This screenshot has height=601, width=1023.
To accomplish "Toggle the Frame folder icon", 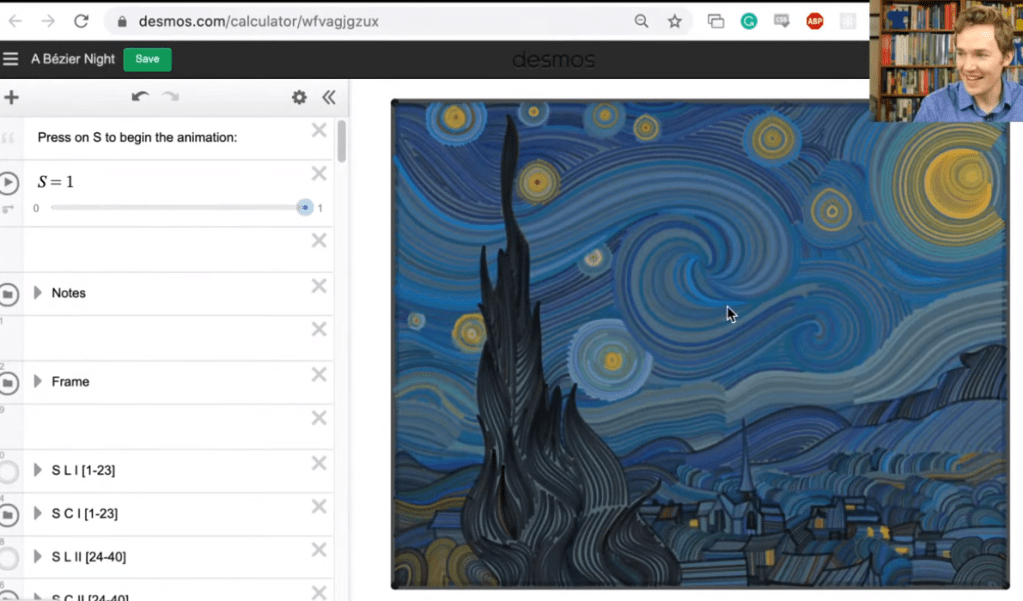I will (x=9, y=383).
